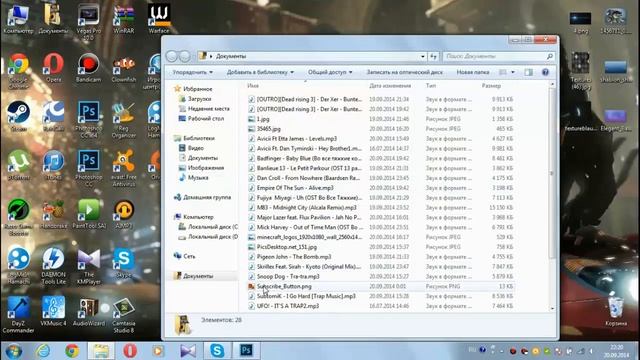
Task: Open the iTunes desktop icon
Action: tap(53, 165)
